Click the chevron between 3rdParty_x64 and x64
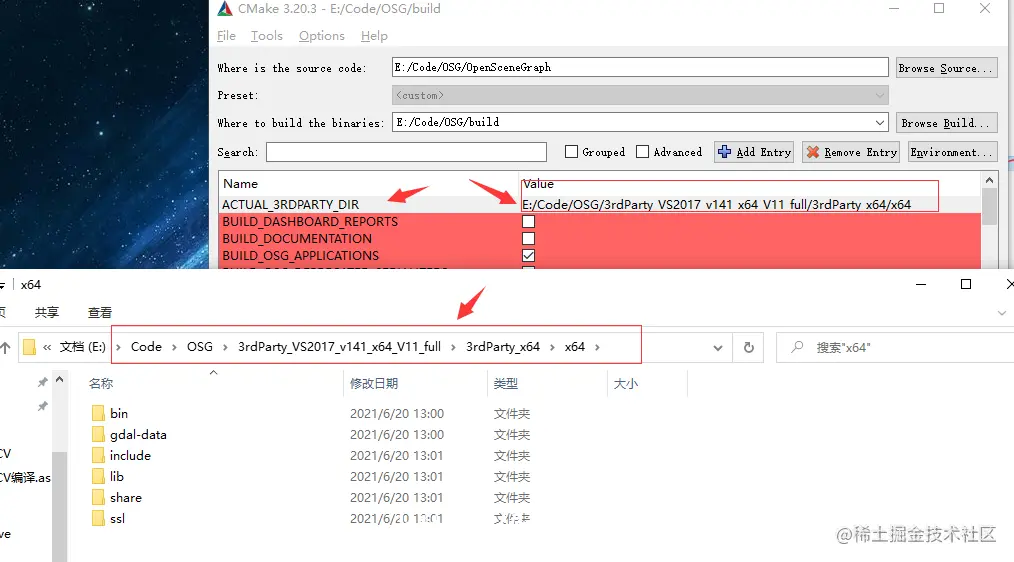The width and height of the screenshot is (1014, 562). 552,347
